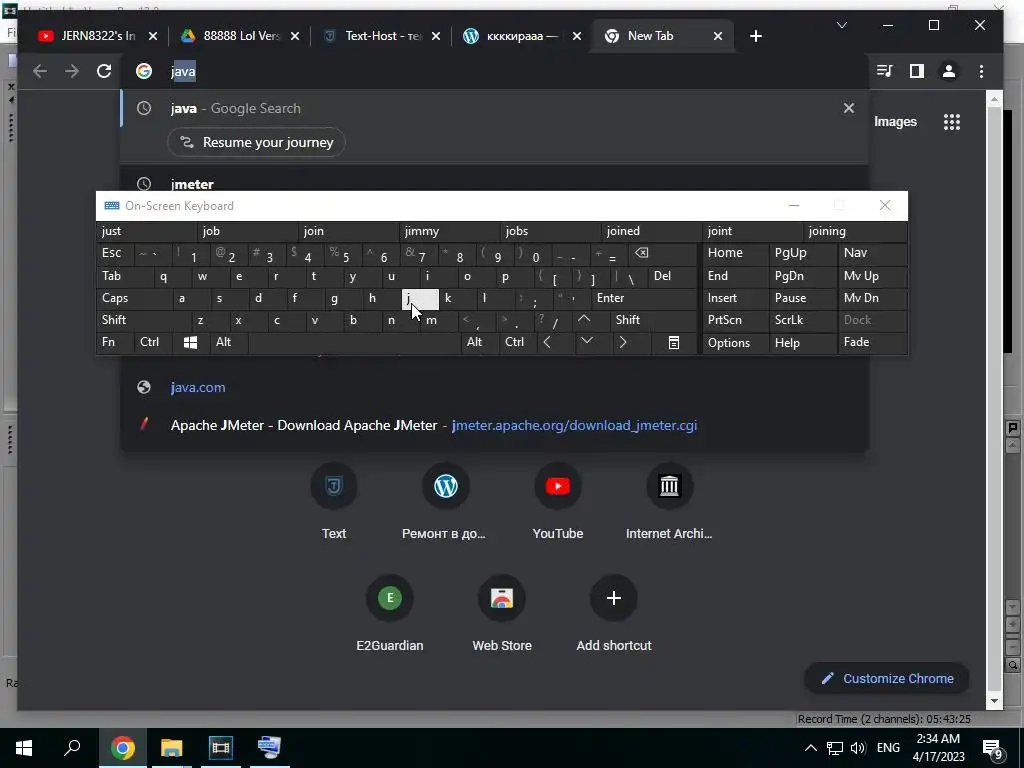The image size is (1024, 768).
Task: Toggle the Caps key on On-Screen Keyboard
Action: pos(134,298)
